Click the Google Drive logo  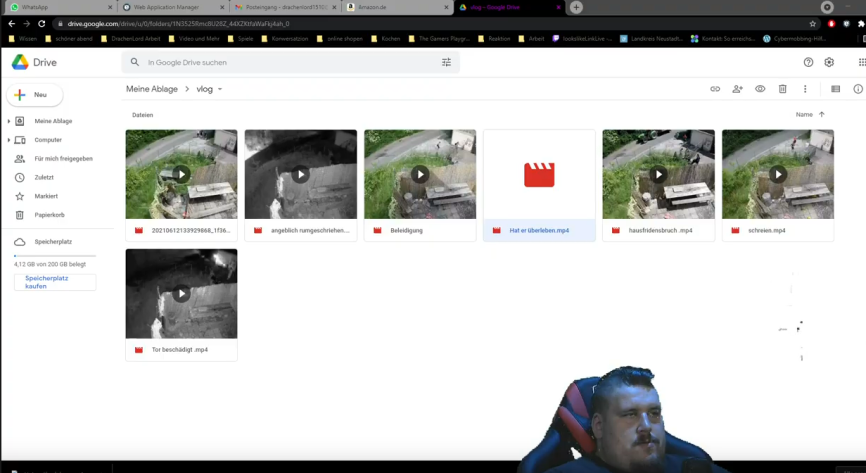coord(20,62)
